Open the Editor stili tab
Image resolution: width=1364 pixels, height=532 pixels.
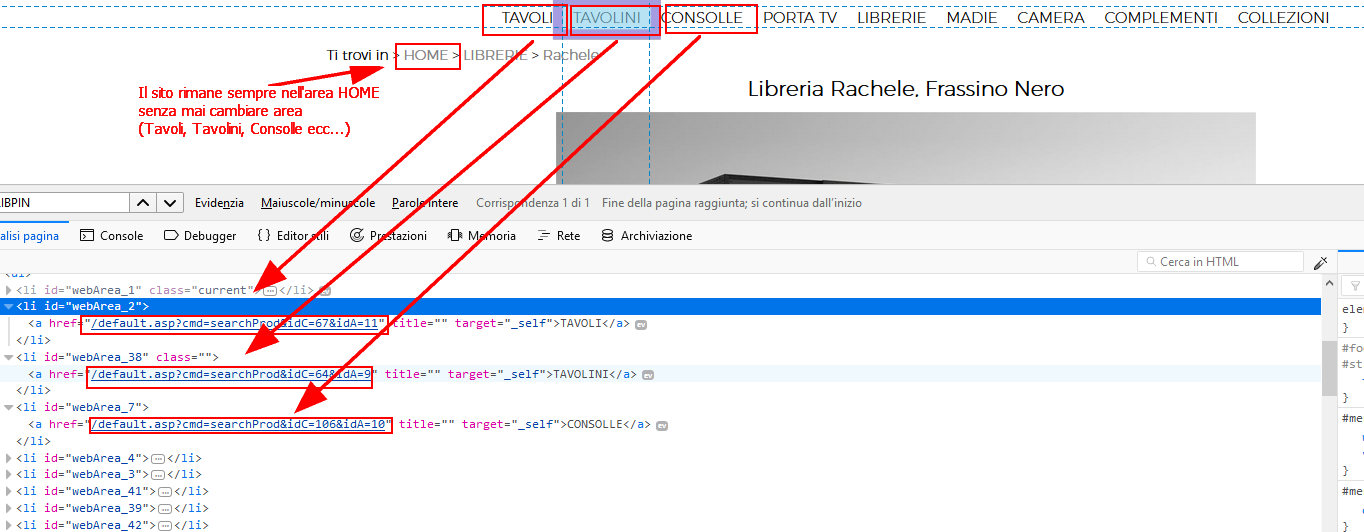(x=293, y=236)
